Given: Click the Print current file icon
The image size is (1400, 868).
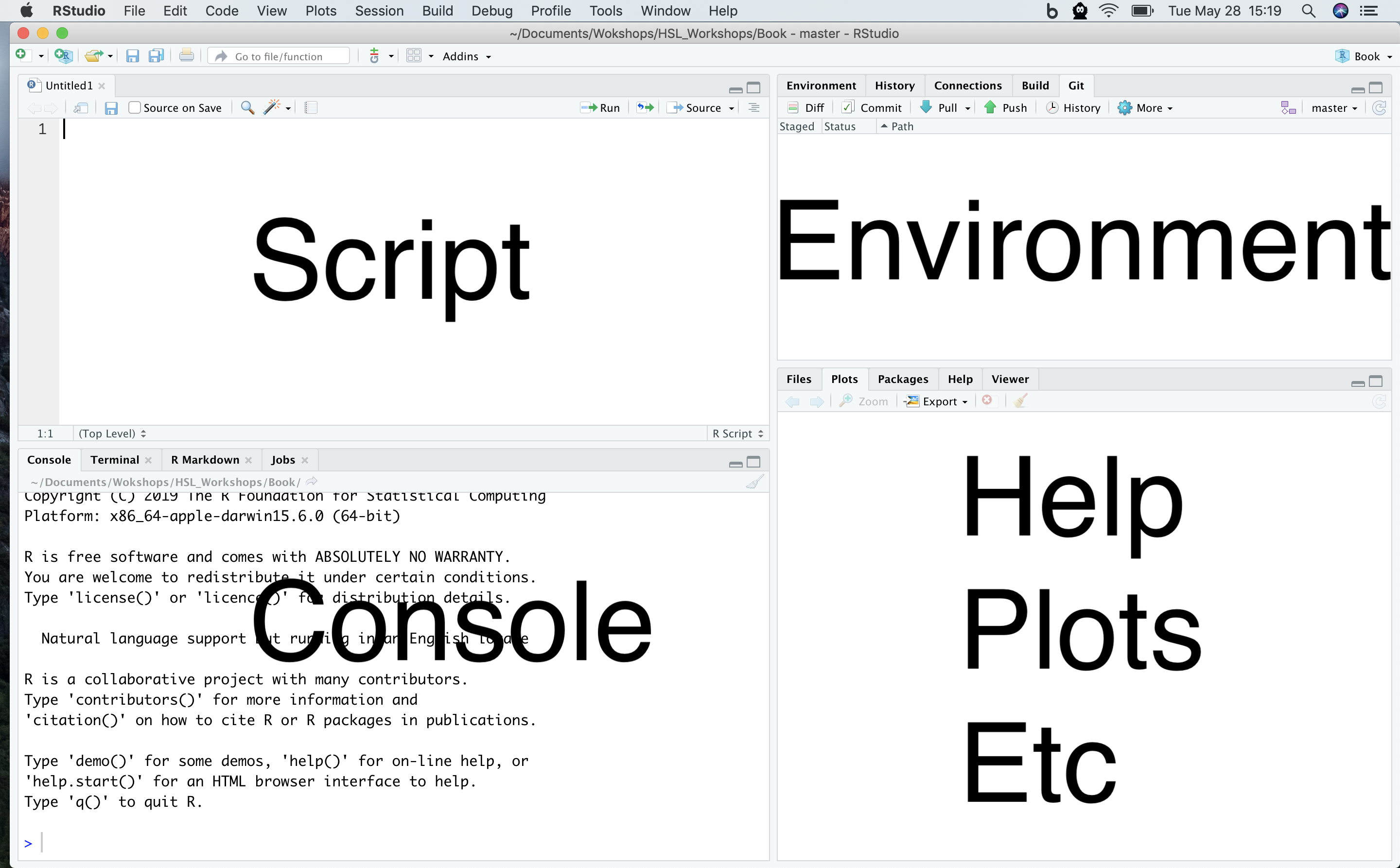Looking at the screenshot, I should point(186,56).
